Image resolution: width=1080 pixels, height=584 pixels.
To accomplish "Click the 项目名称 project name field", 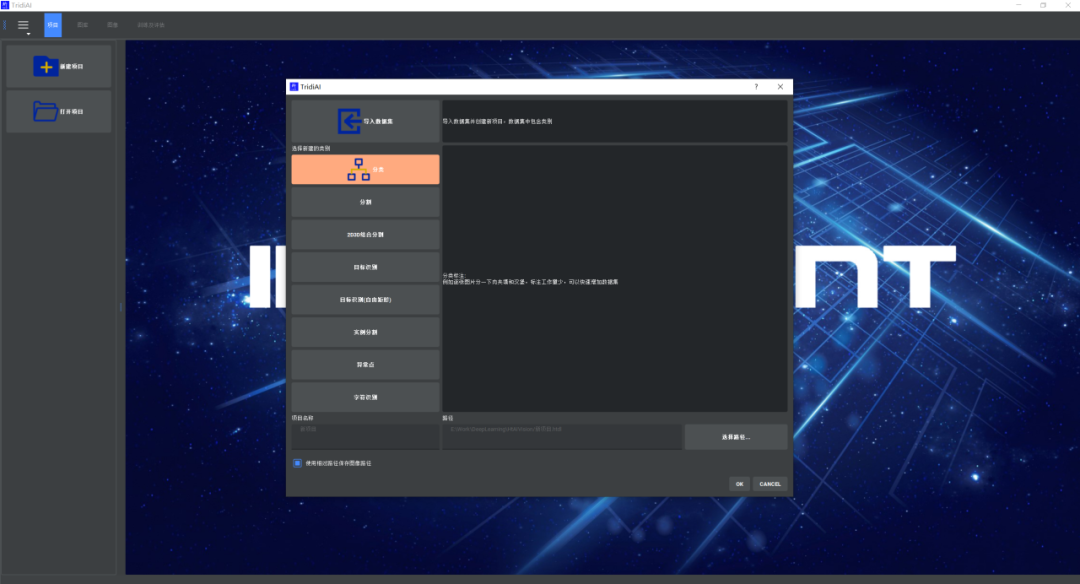I will 365,436.
